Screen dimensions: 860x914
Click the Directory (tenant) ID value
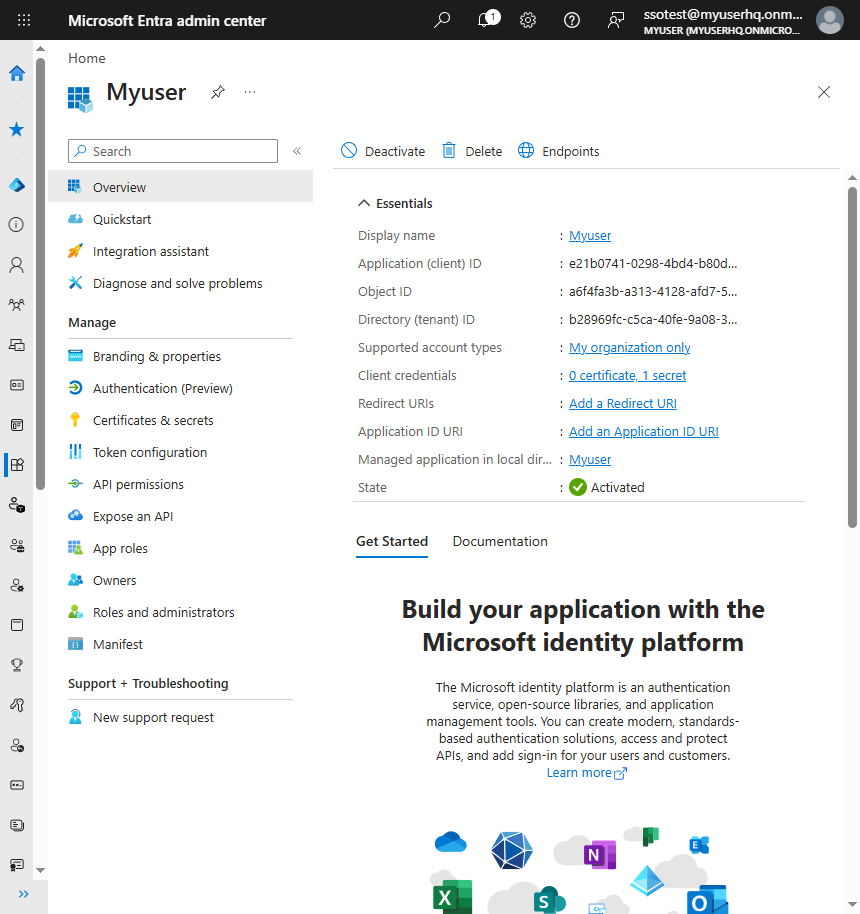652,319
